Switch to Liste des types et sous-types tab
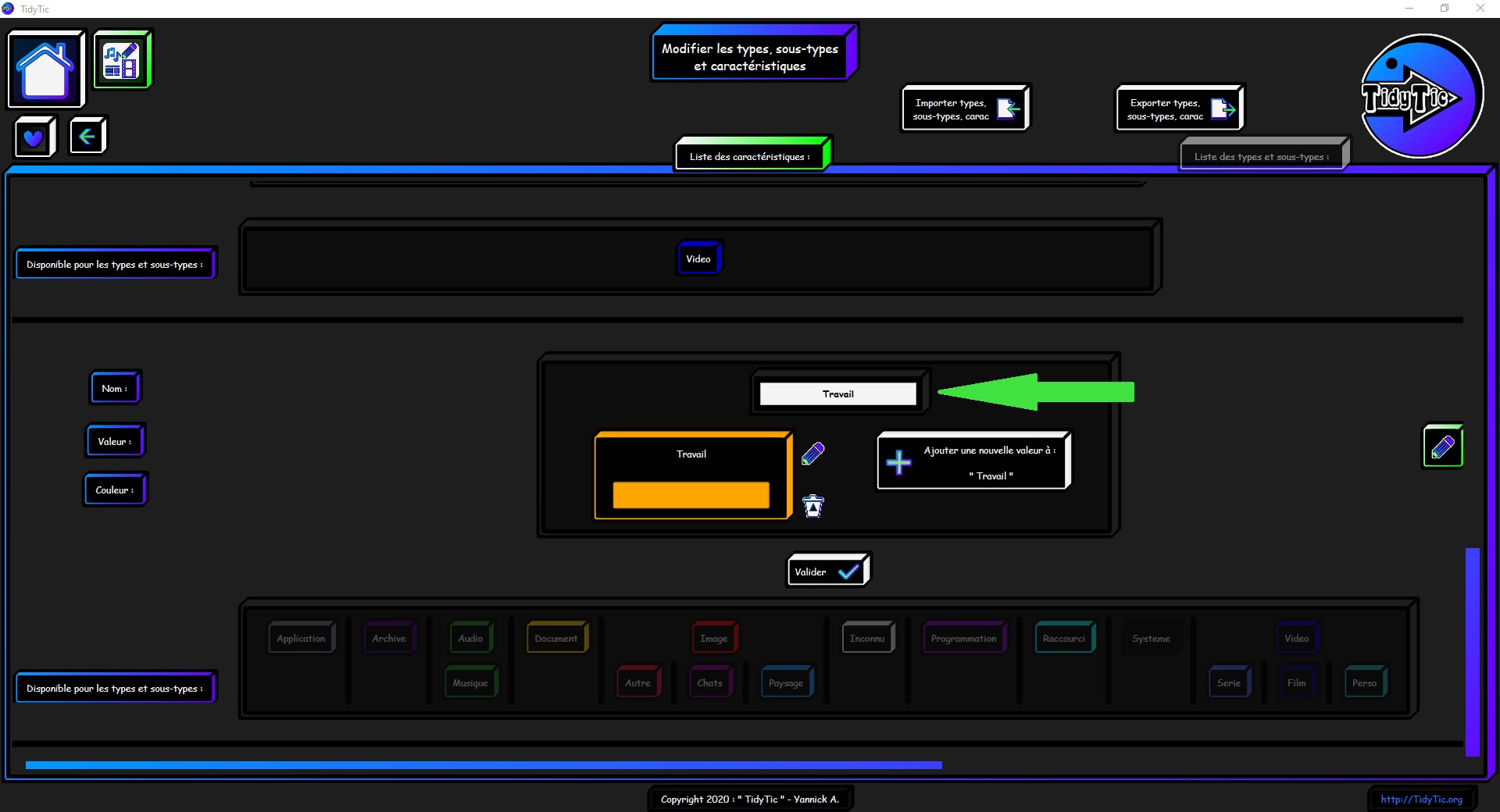The height and width of the screenshot is (812, 1500). pos(1262,156)
